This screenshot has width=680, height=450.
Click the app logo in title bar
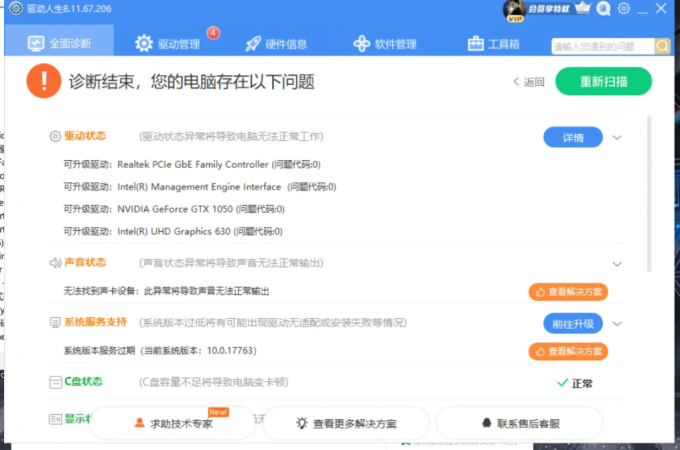[x=16, y=8]
